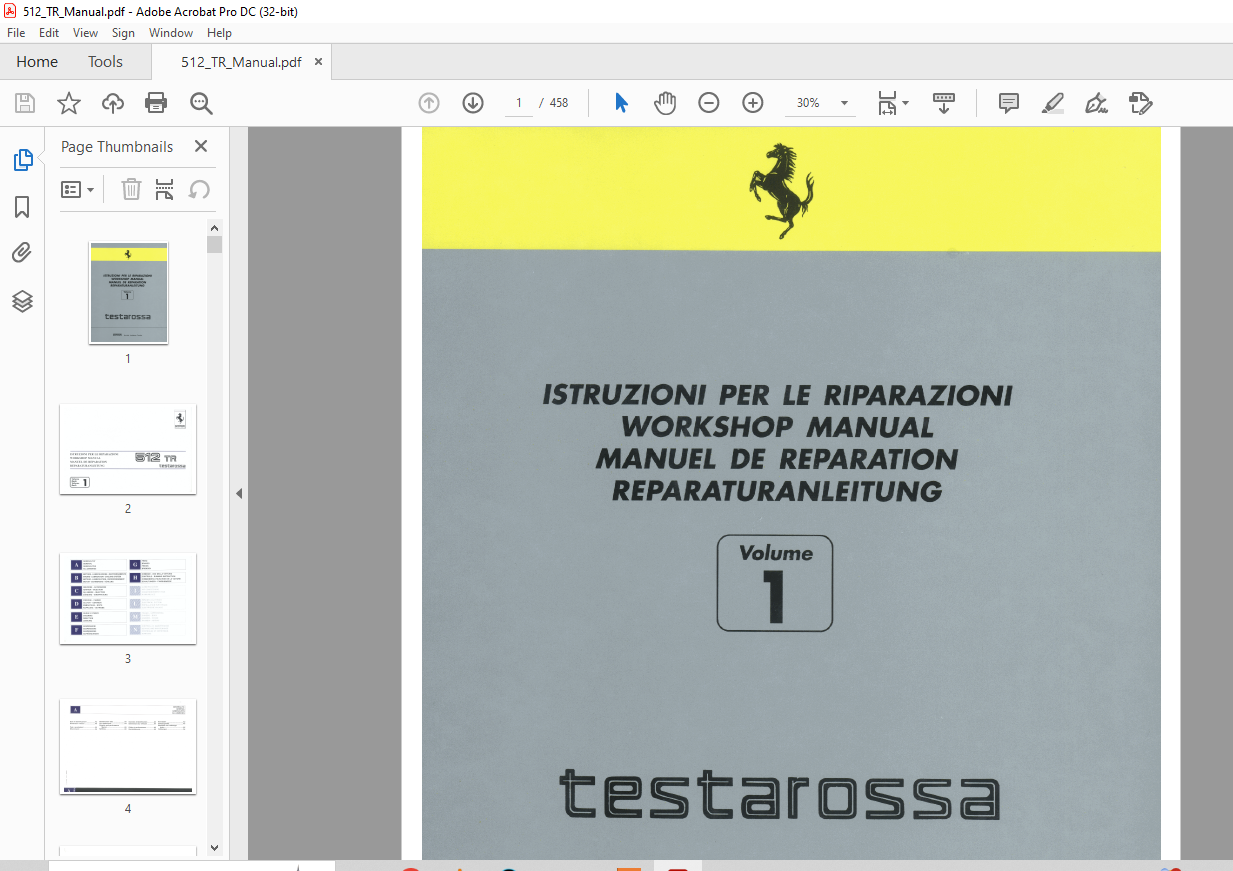
Task: Click the thumbnails scrollbar down arrow
Action: pyautogui.click(x=215, y=848)
